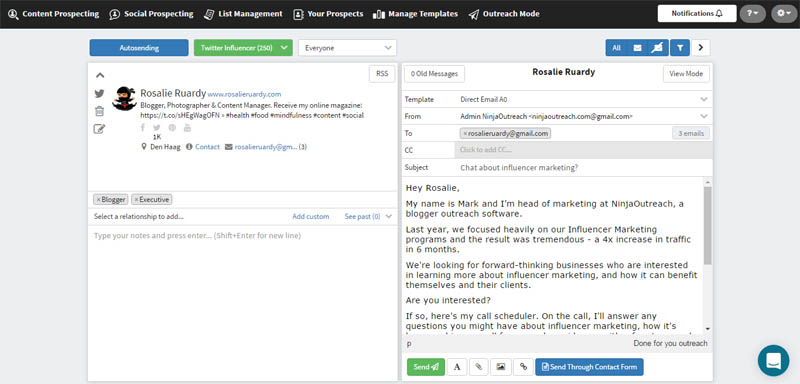
Task: Click the text formatting 'A' button
Action: pos(457,367)
